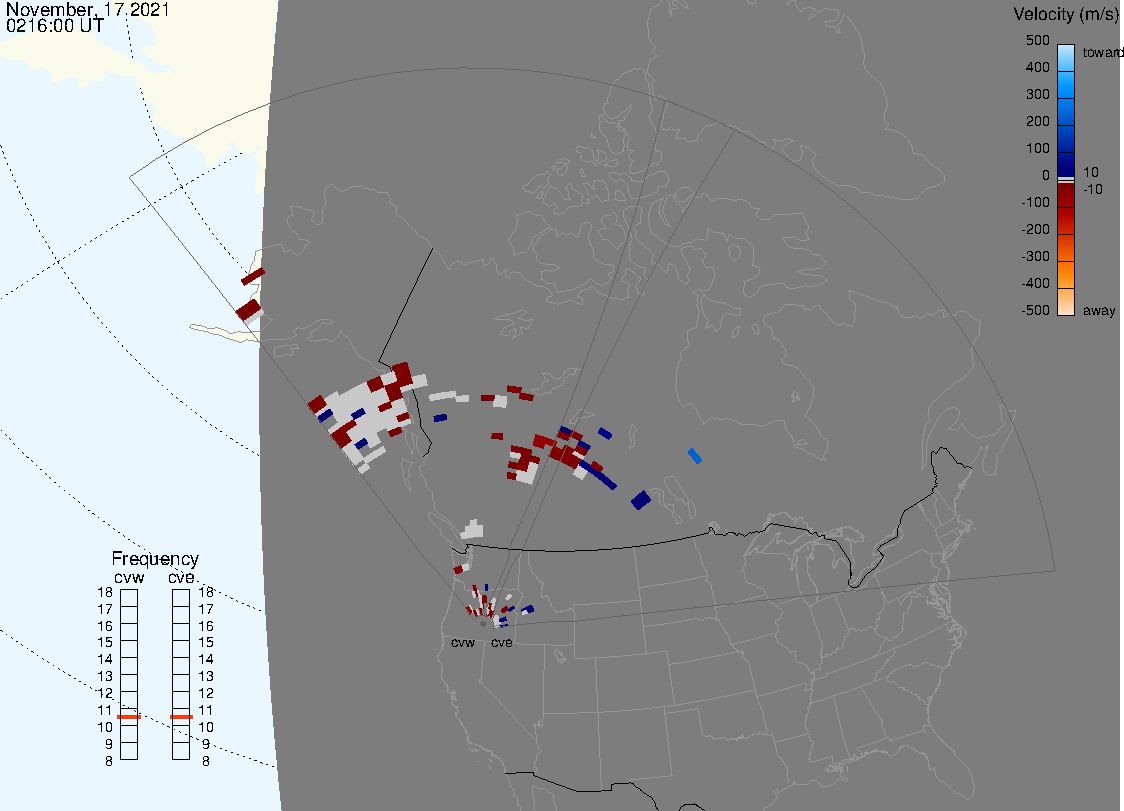Pick the dark red segment just below zero on the colour bar

click(1066, 195)
